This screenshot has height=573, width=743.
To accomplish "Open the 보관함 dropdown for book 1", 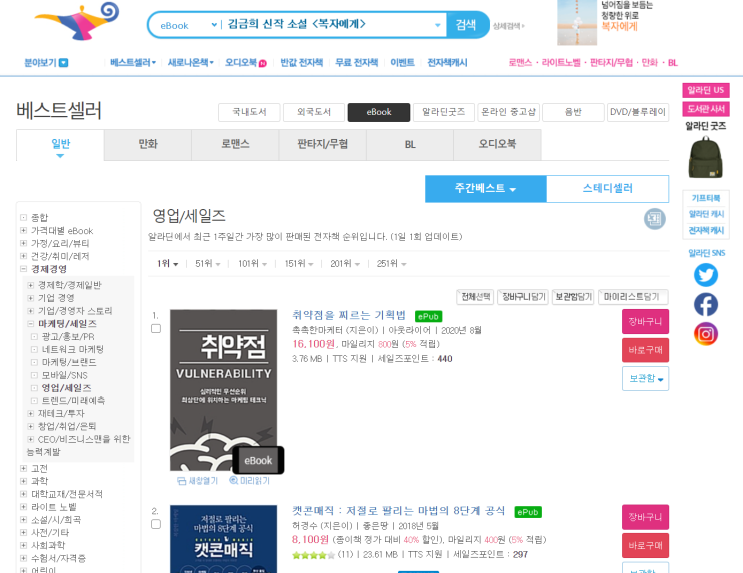I will (x=645, y=378).
